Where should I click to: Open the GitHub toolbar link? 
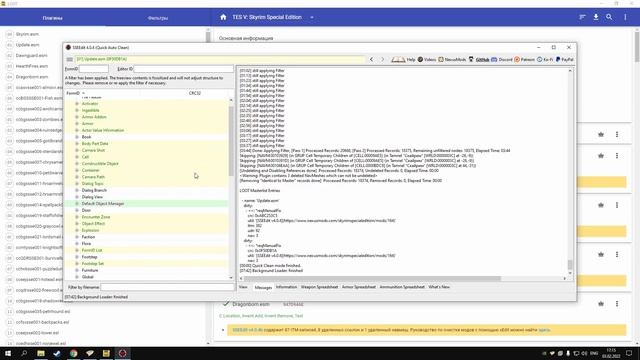(479, 60)
